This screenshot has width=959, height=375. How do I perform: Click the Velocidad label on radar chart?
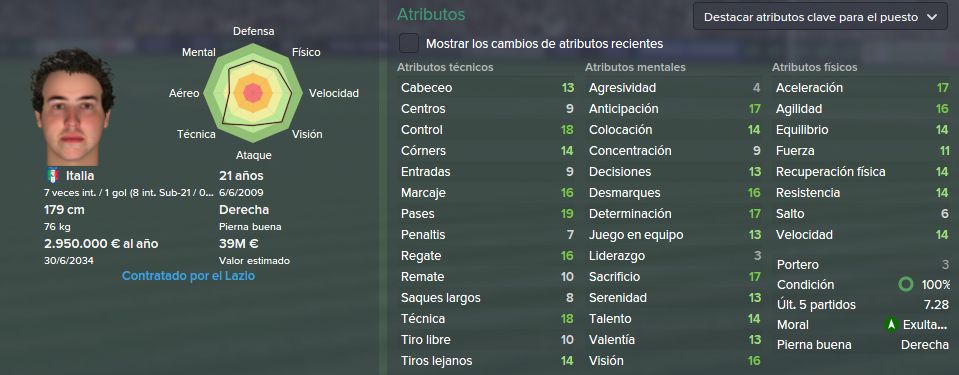[334, 94]
